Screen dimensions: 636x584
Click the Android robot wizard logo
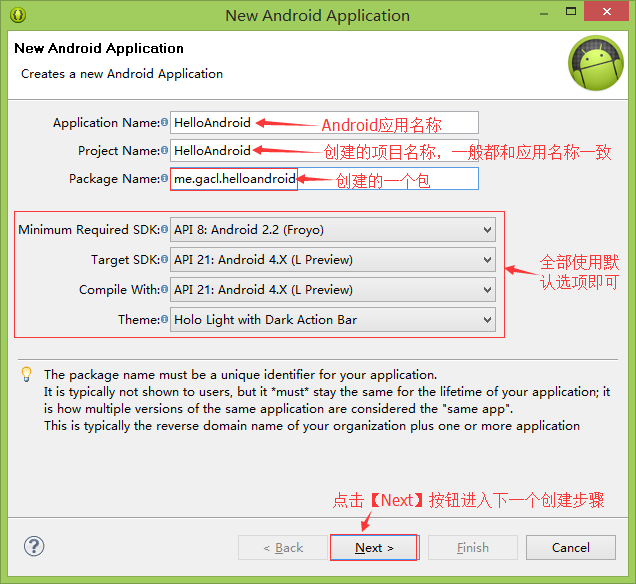coord(596,63)
